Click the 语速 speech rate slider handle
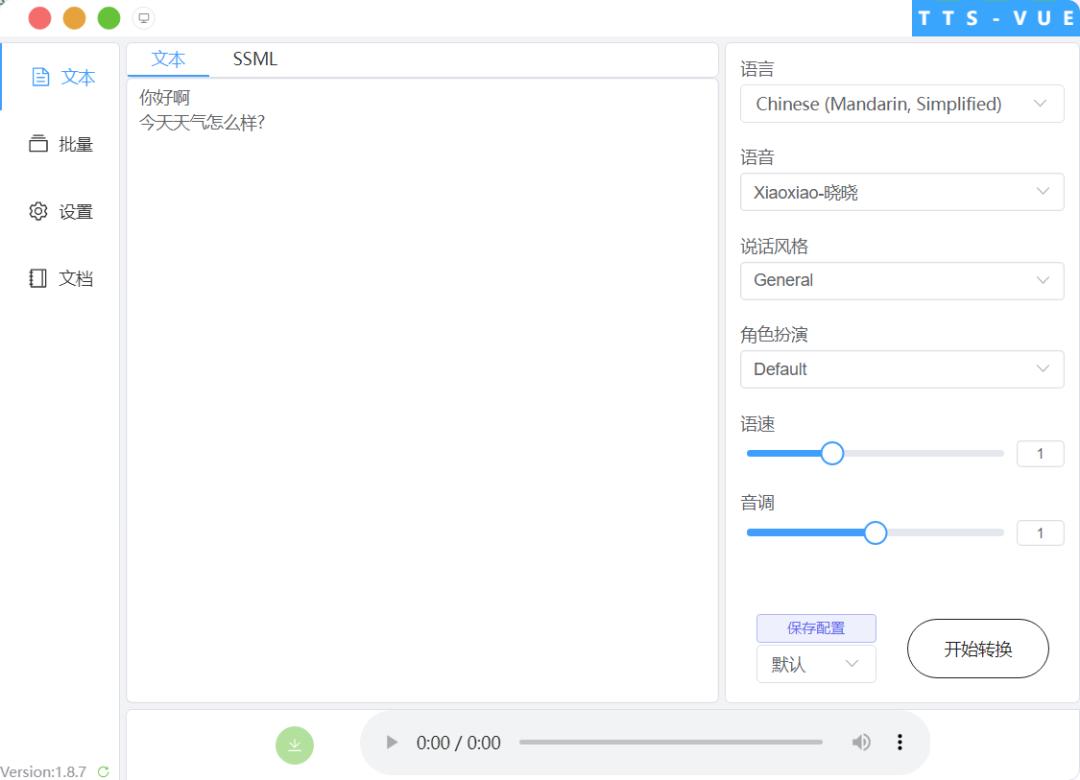This screenshot has width=1080, height=780. (833, 453)
